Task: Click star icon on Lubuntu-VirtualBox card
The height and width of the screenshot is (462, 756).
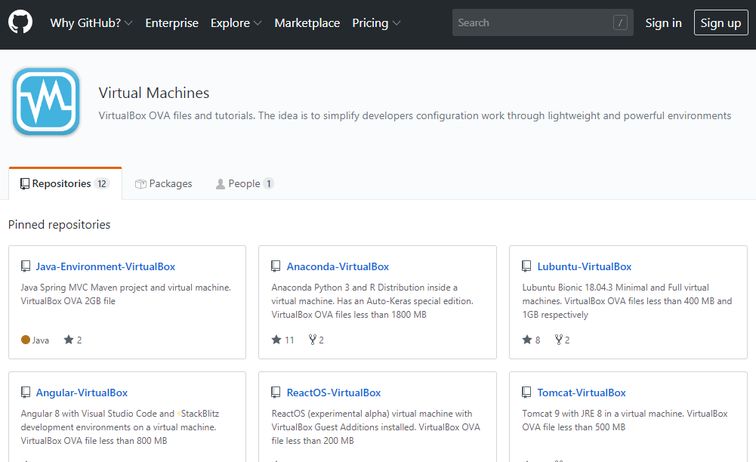Action: [528, 340]
